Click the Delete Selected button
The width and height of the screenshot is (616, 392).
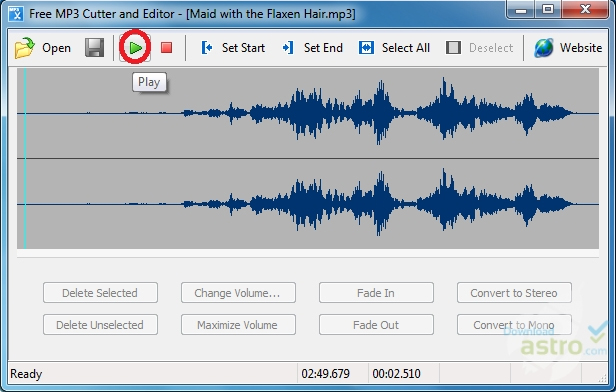pyautogui.click(x=100, y=293)
